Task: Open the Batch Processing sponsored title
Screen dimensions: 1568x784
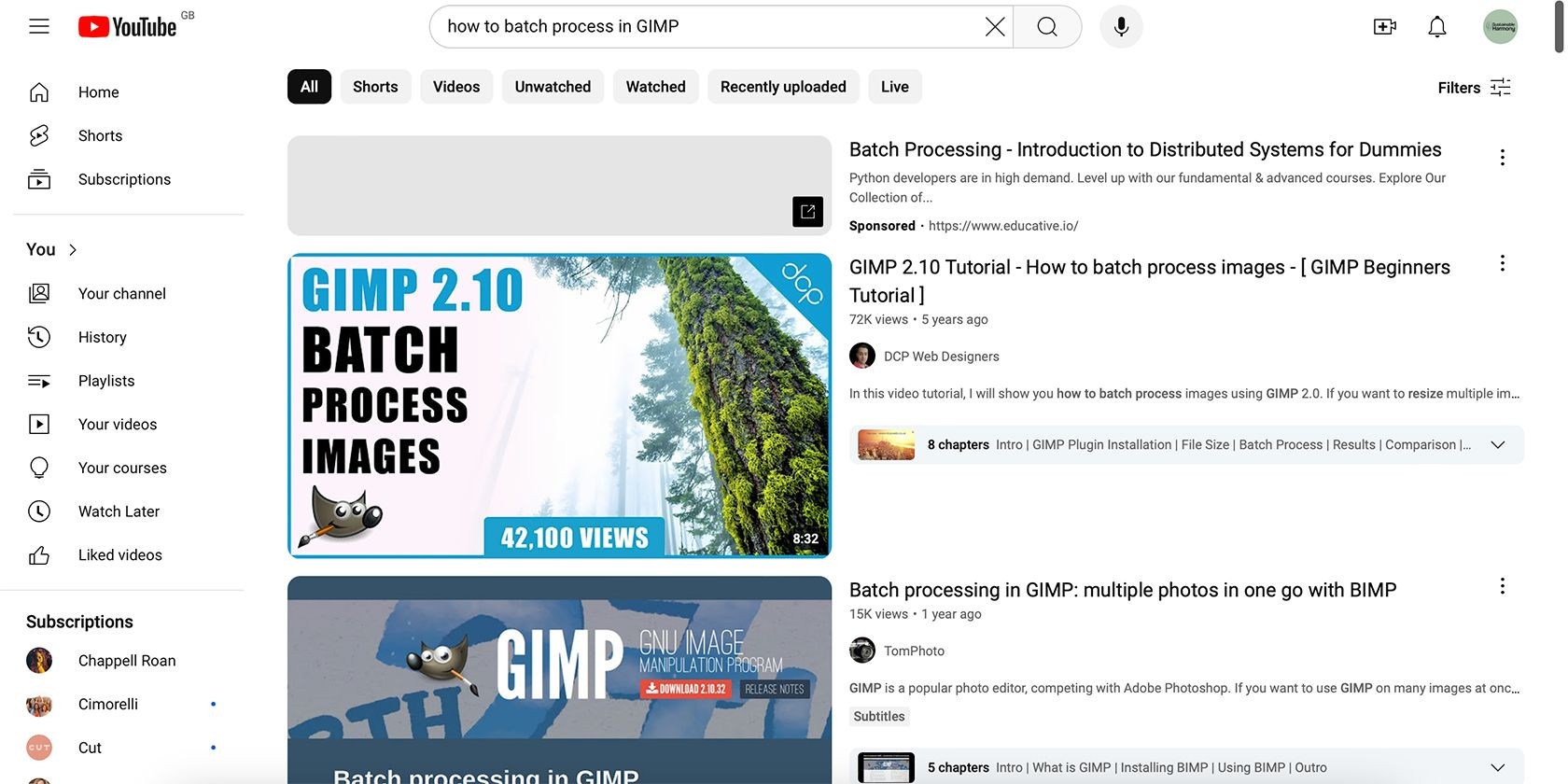Action: coord(1145,149)
